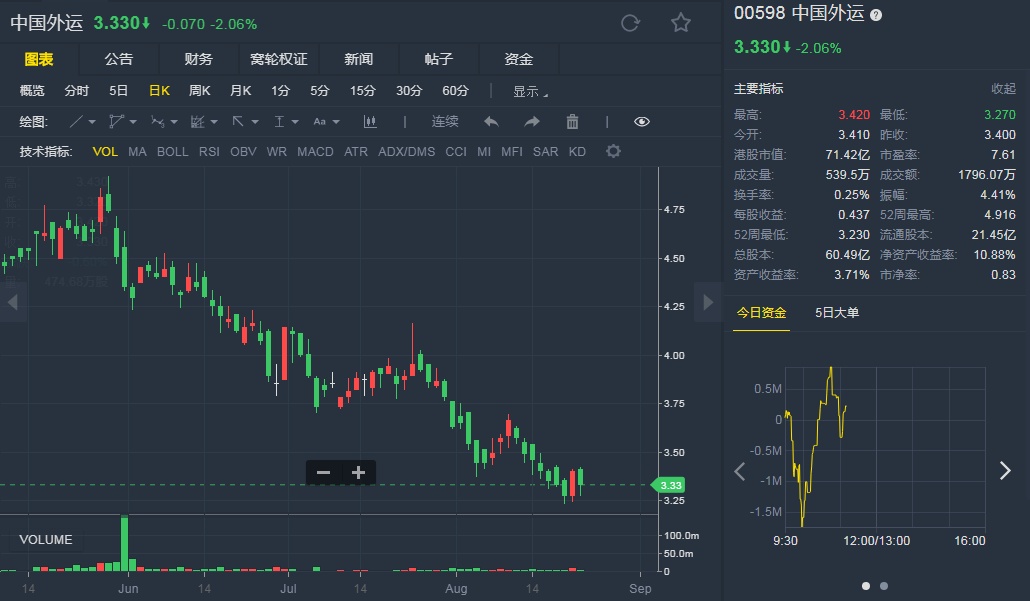Expand the measurement tool dropdown arrow

tap(295, 122)
